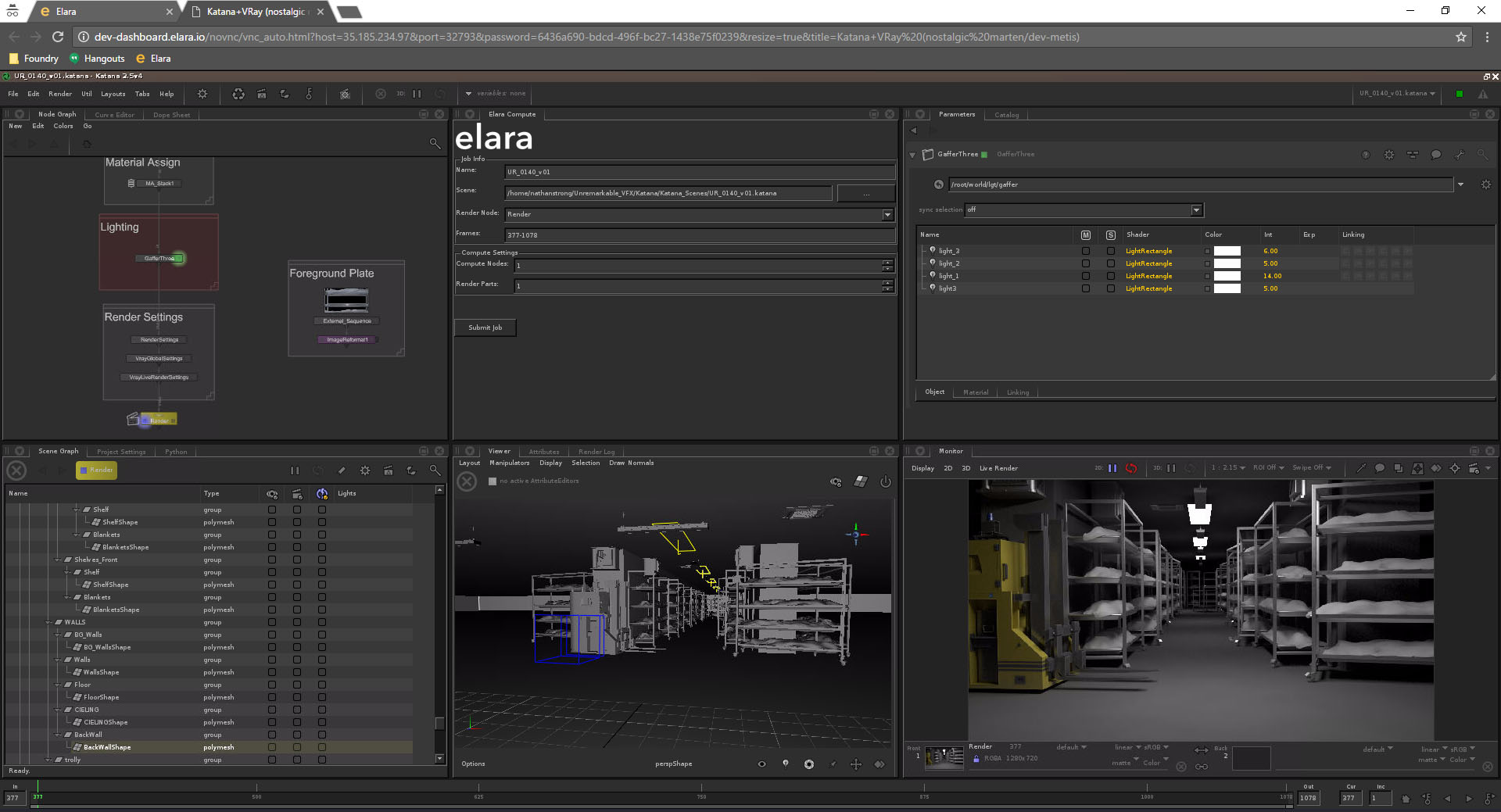Click the eye icon at Viewer bottom bar
This screenshot has width=1501, height=812.
tap(761, 764)
